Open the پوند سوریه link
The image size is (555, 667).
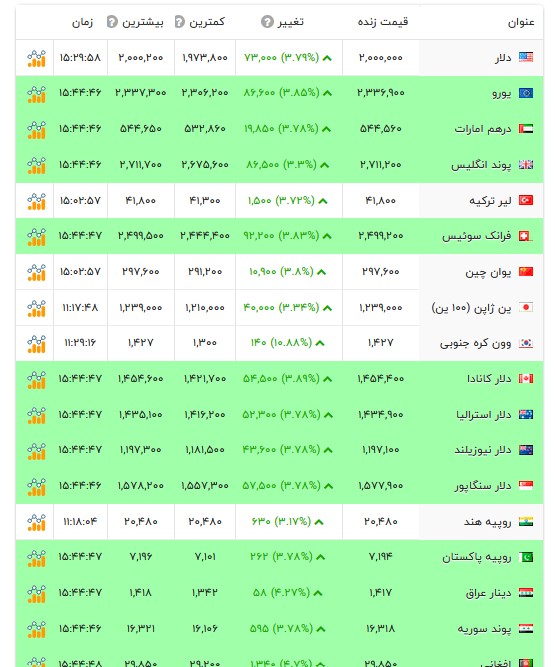click(x=484, y=629)
